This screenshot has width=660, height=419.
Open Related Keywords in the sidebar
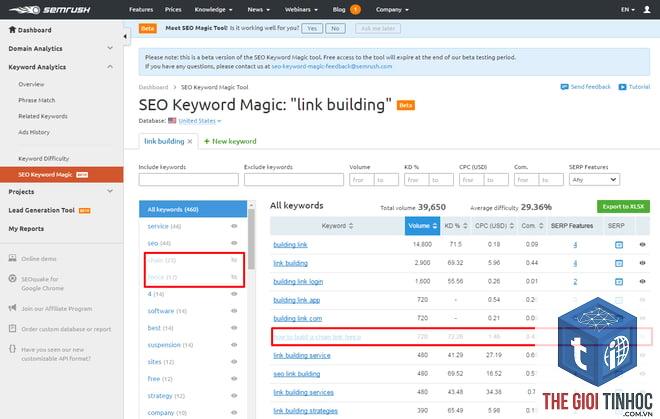[43, 116]
